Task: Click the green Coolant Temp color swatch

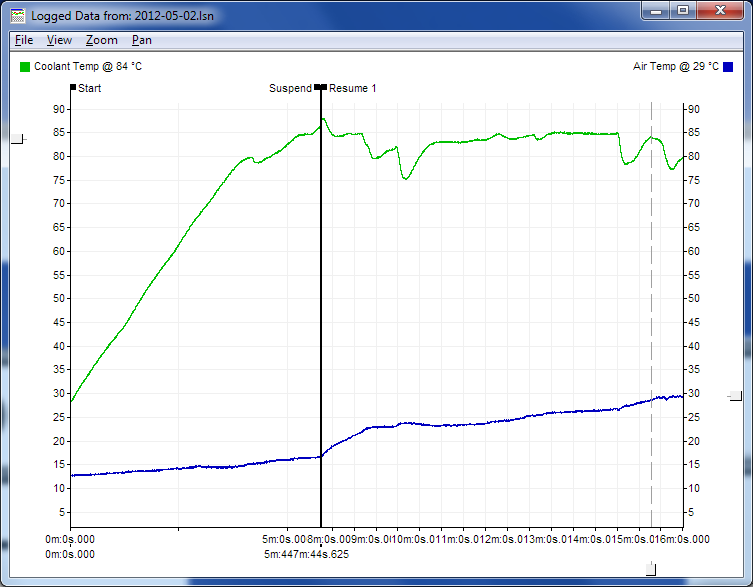Action: 24,67
